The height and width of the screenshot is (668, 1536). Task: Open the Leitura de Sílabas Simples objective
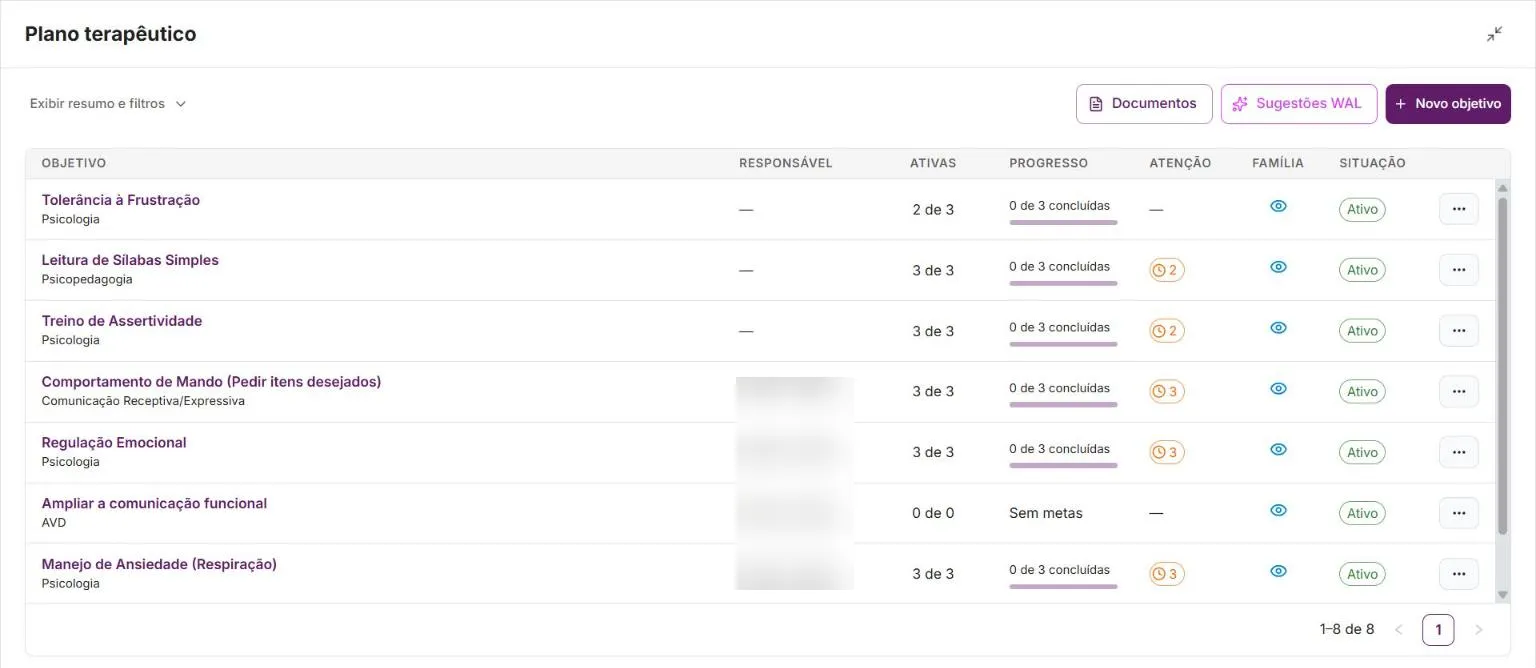pyautogui.click(x=130, y=260)
